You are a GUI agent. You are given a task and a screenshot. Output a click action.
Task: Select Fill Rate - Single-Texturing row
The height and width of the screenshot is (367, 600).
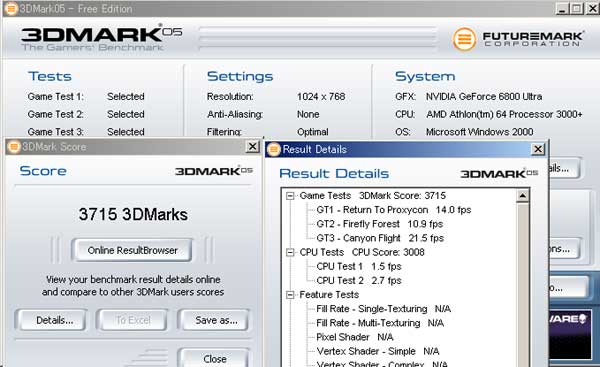pyautogui.click(x=383, y=309)
